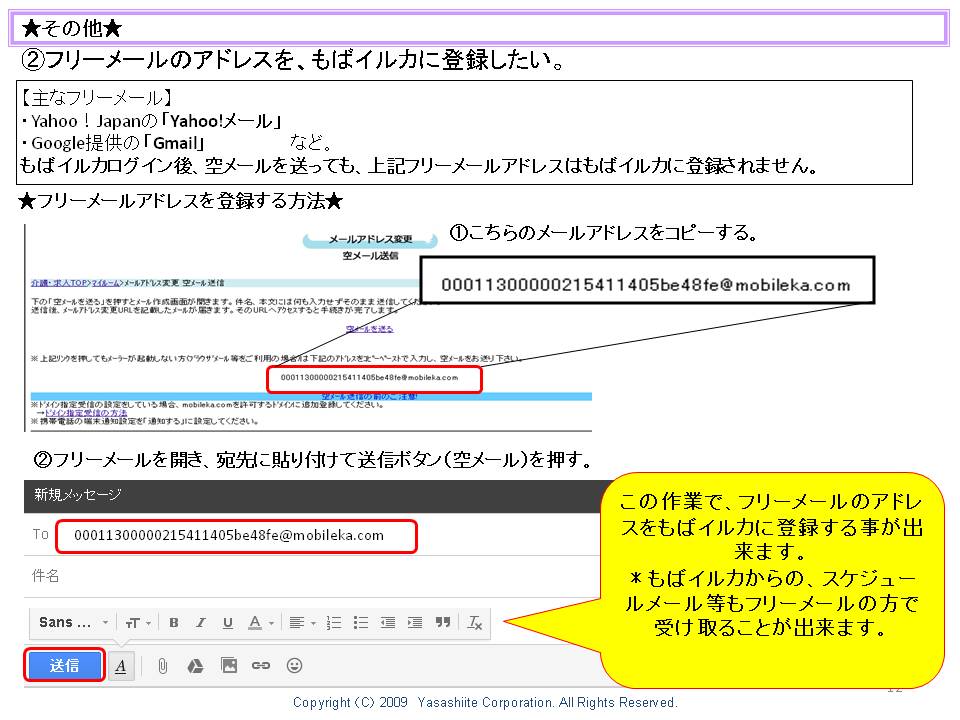This screenshot has width=960, height=720.
Task: Insert a bulleted list
Action: (x=361, y=622)
